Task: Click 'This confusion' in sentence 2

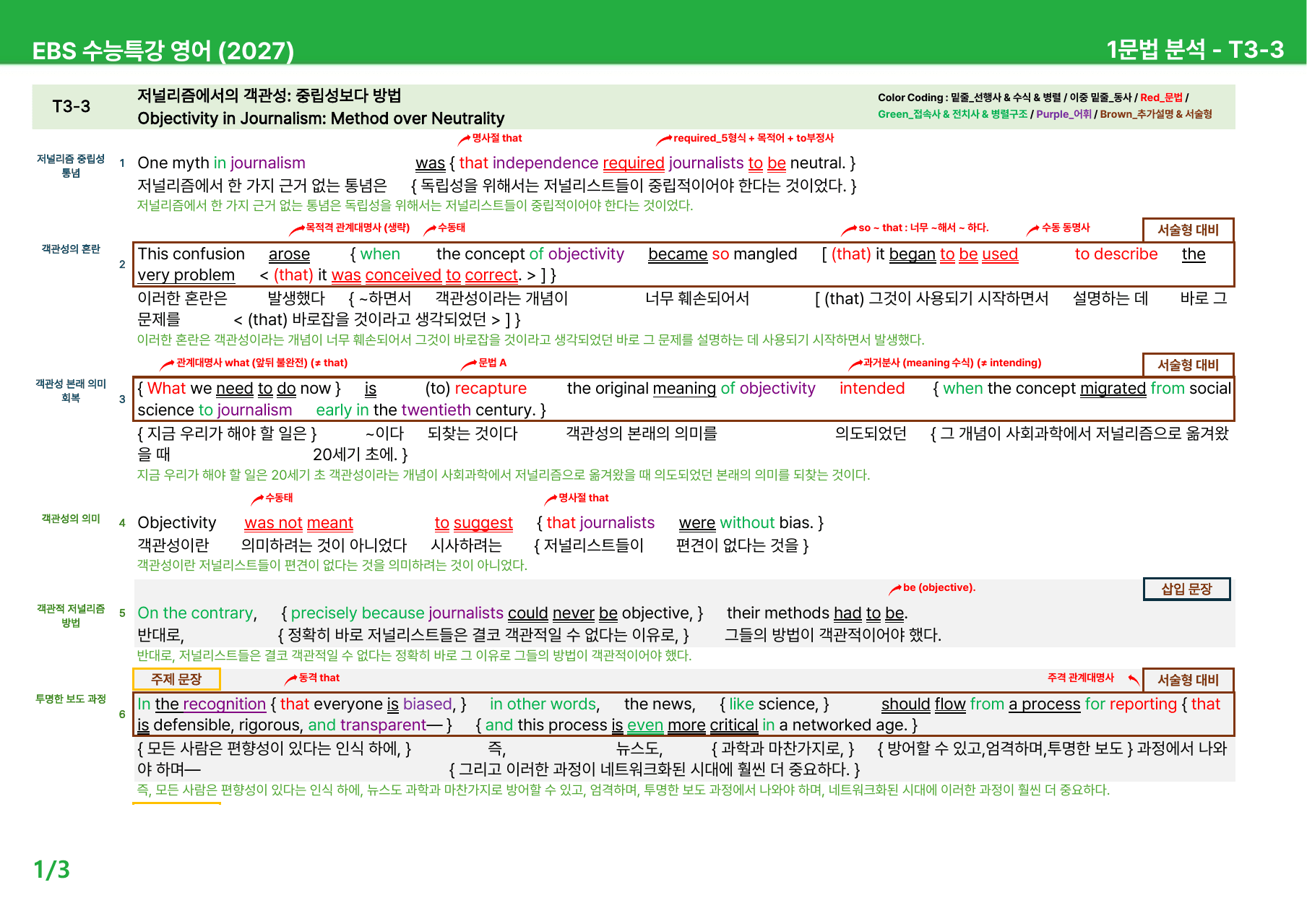Action: (191, 254)
